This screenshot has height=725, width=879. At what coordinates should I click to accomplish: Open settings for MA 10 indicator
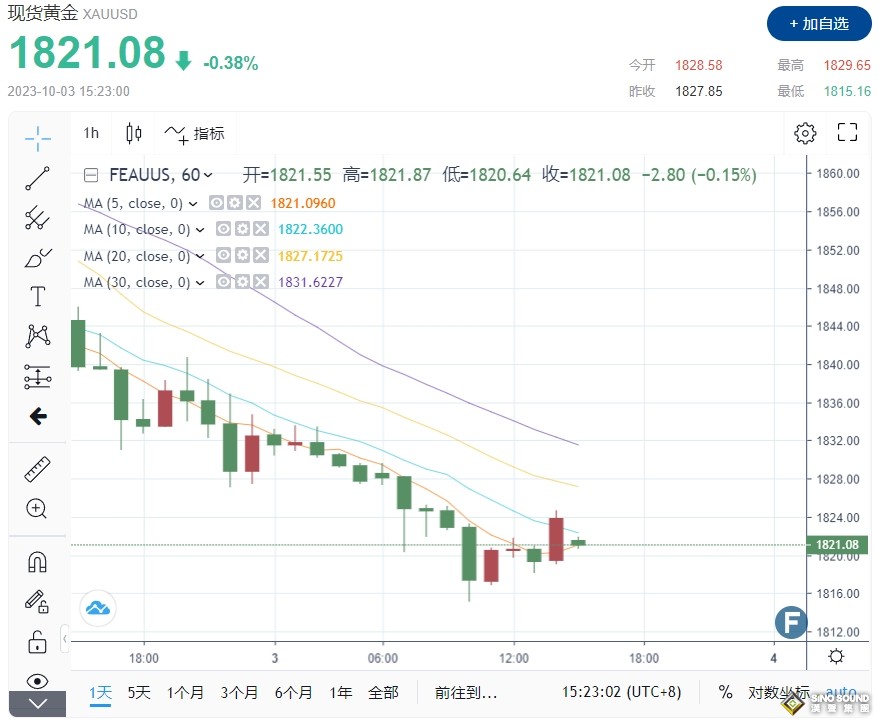pos(242,229)
